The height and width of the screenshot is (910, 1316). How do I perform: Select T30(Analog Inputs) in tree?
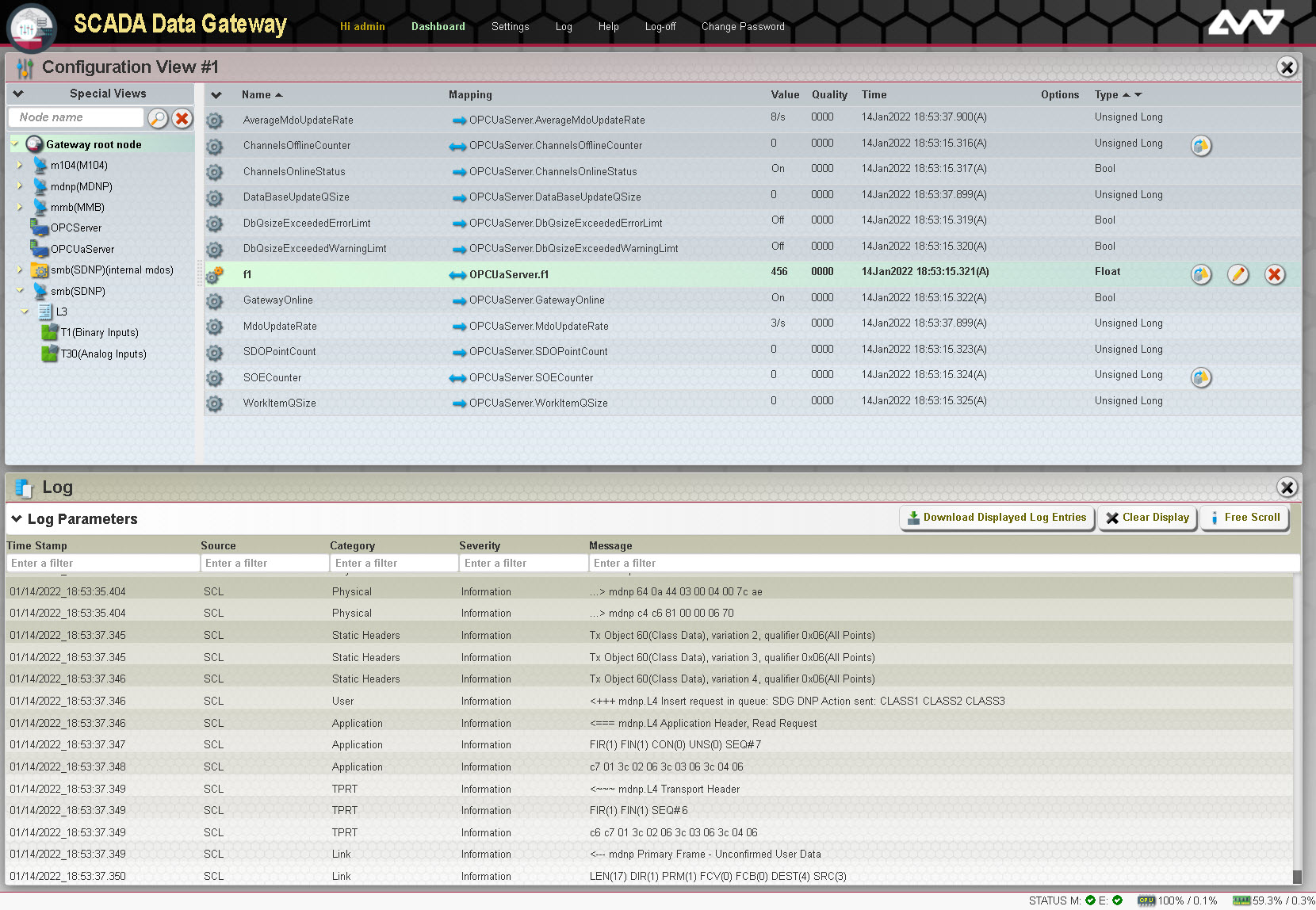[x=103, y=354]
